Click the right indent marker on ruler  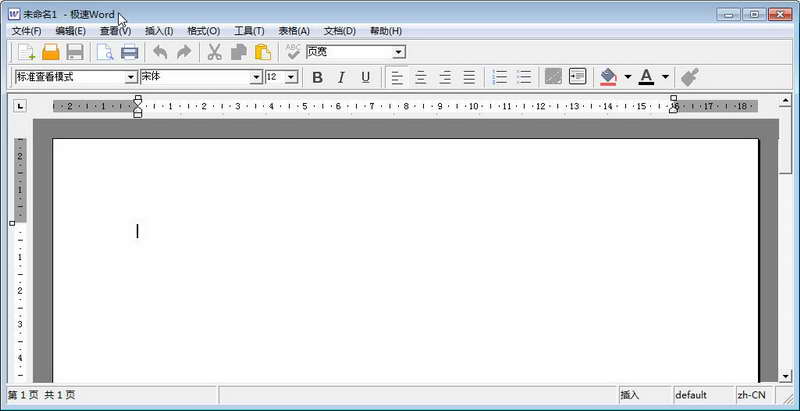[x=673, y=104]
